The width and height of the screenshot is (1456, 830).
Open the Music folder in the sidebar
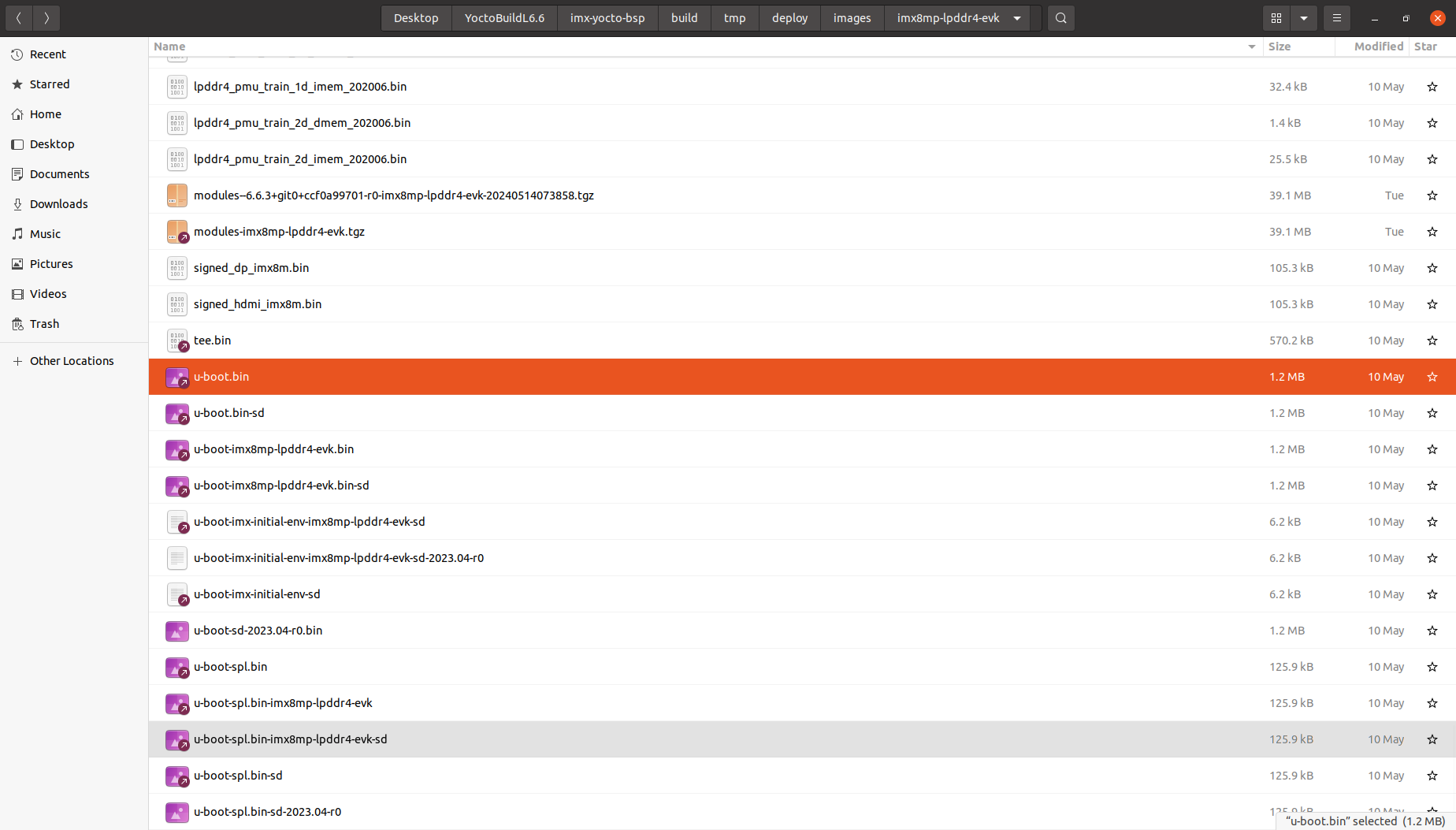(45, 233)
